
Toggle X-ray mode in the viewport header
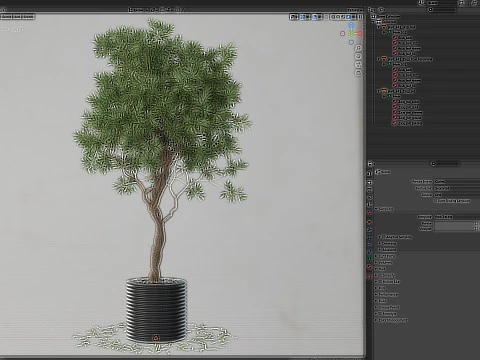(326, 17)
